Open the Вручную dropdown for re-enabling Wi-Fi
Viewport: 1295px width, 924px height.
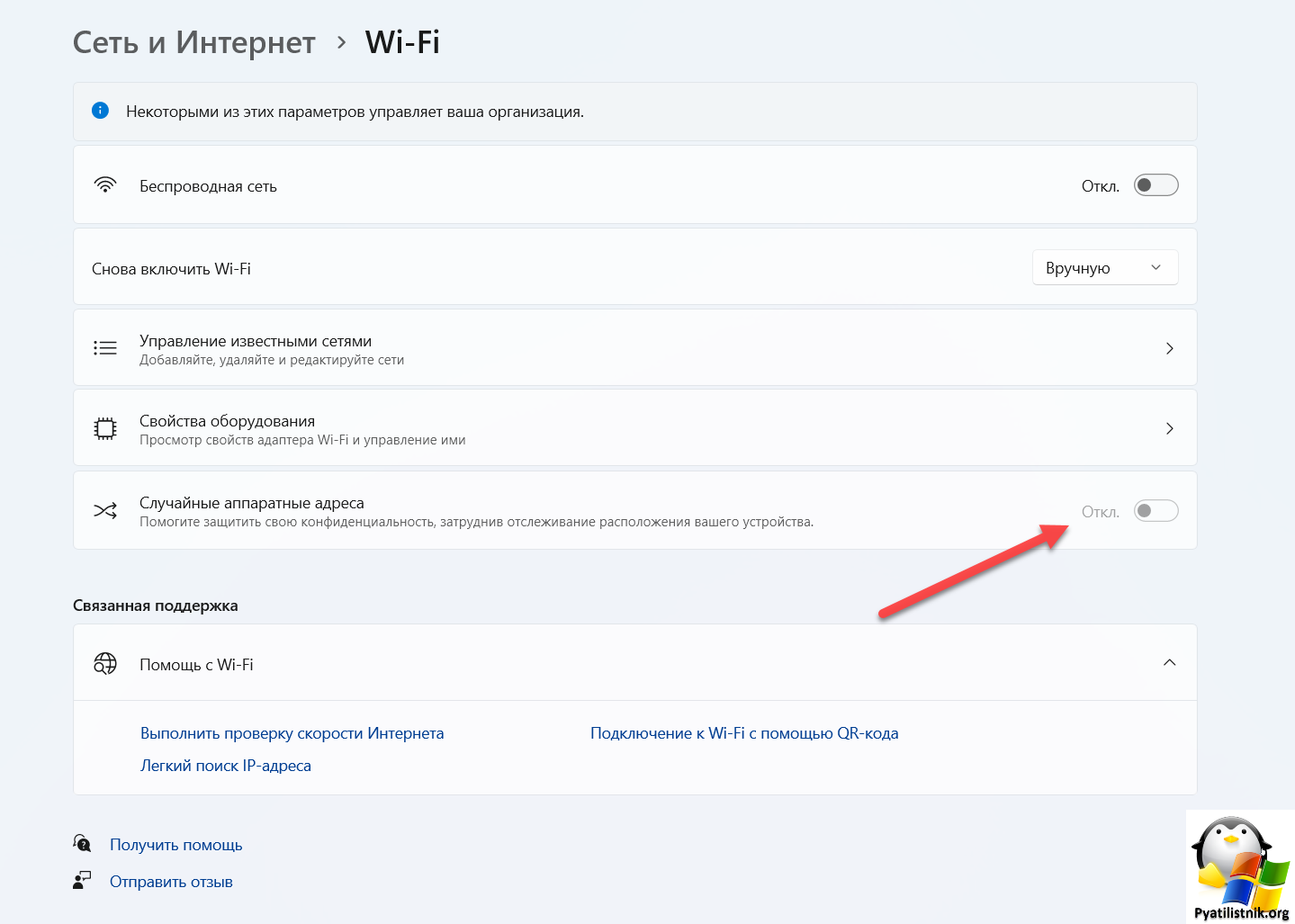click(1104, 268)
